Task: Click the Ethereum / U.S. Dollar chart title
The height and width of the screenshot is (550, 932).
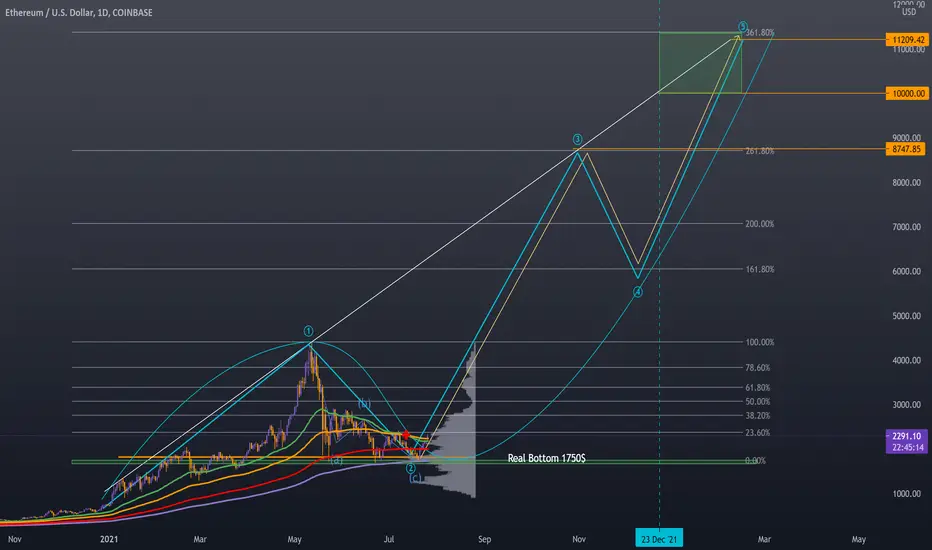Action: [79, 12]
